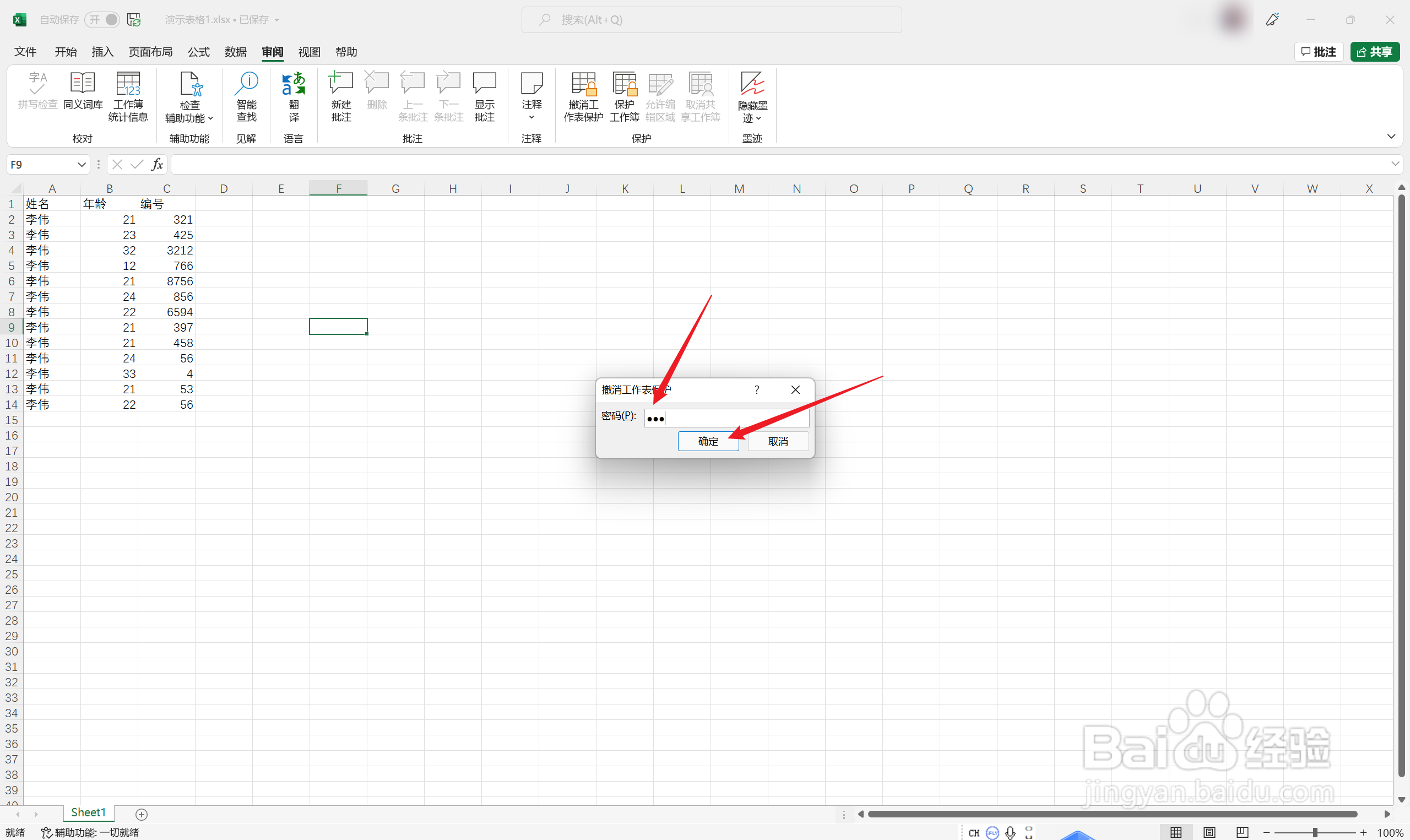The width and height of the screenshot is (1410, 840).
Task: Open the File (文件) menu
Action: pos(25,52)
